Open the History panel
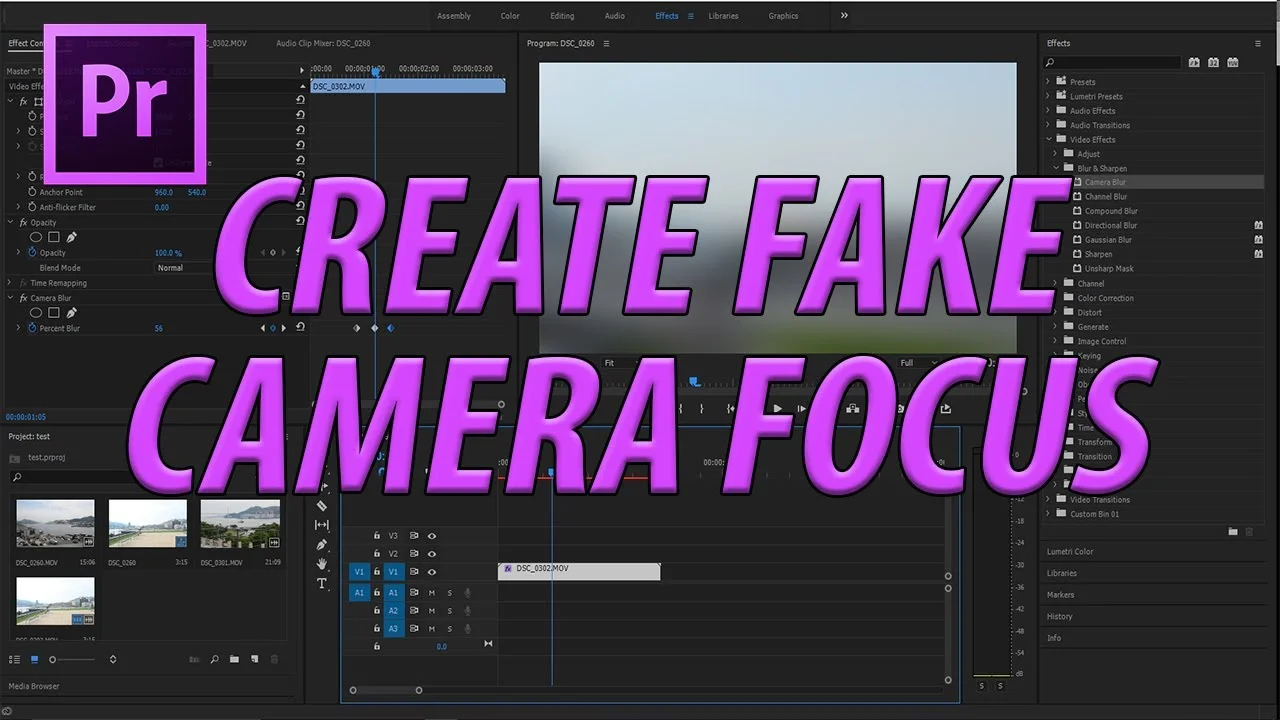 [1059, 616]
